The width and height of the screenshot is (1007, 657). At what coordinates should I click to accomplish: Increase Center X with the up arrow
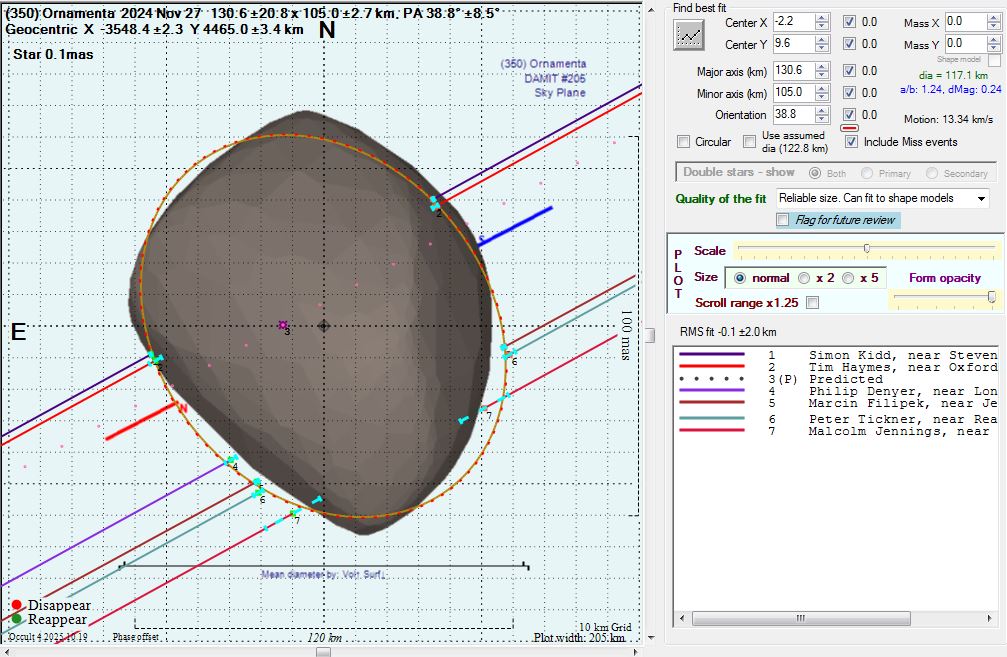822,18
